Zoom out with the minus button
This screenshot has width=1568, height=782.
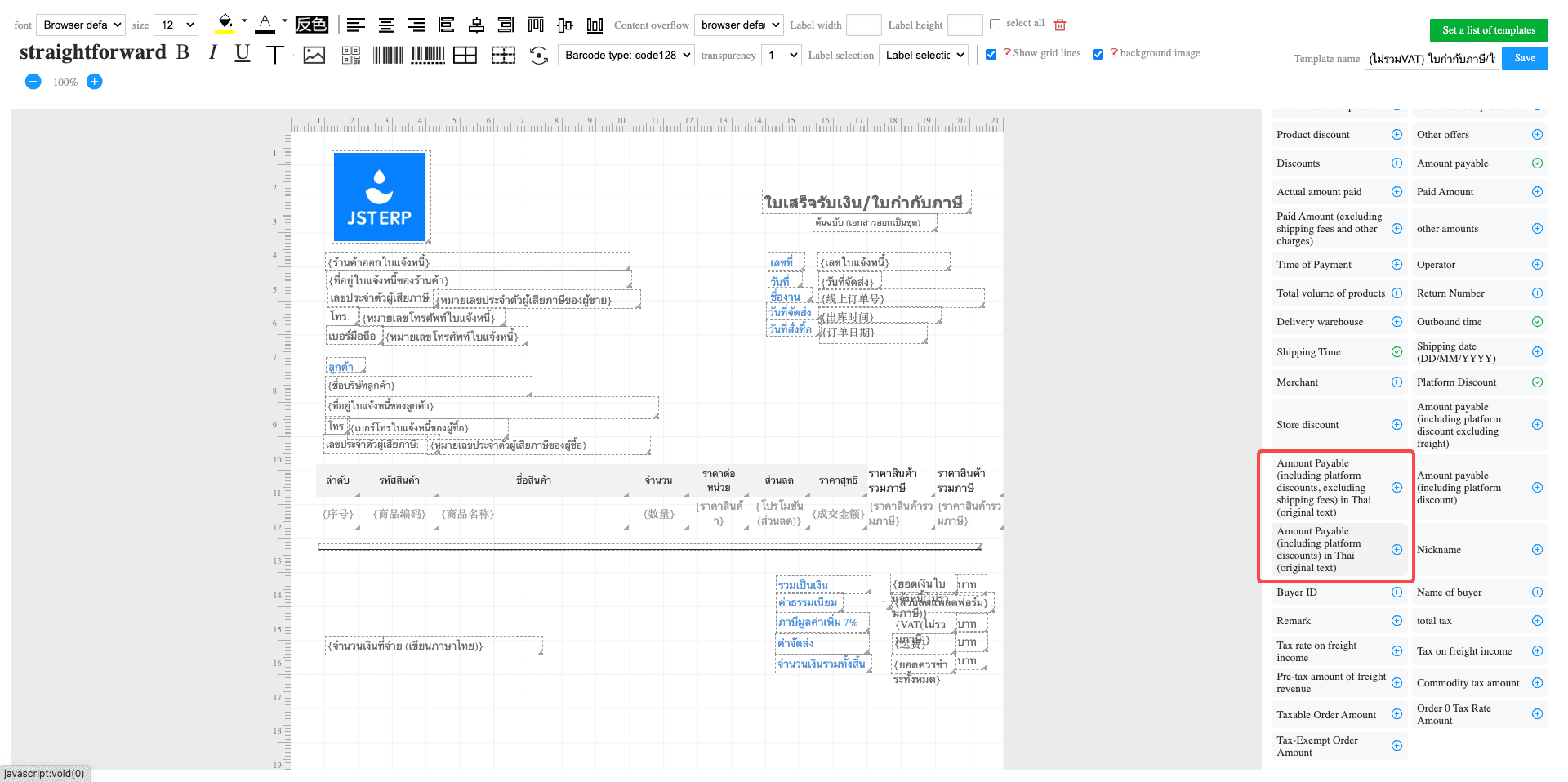coord(33,81)
